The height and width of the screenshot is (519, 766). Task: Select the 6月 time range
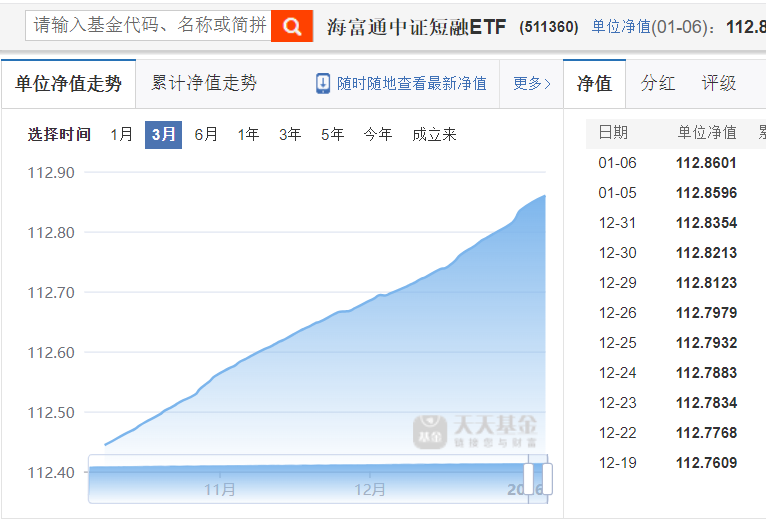click(x=206, y=134)
